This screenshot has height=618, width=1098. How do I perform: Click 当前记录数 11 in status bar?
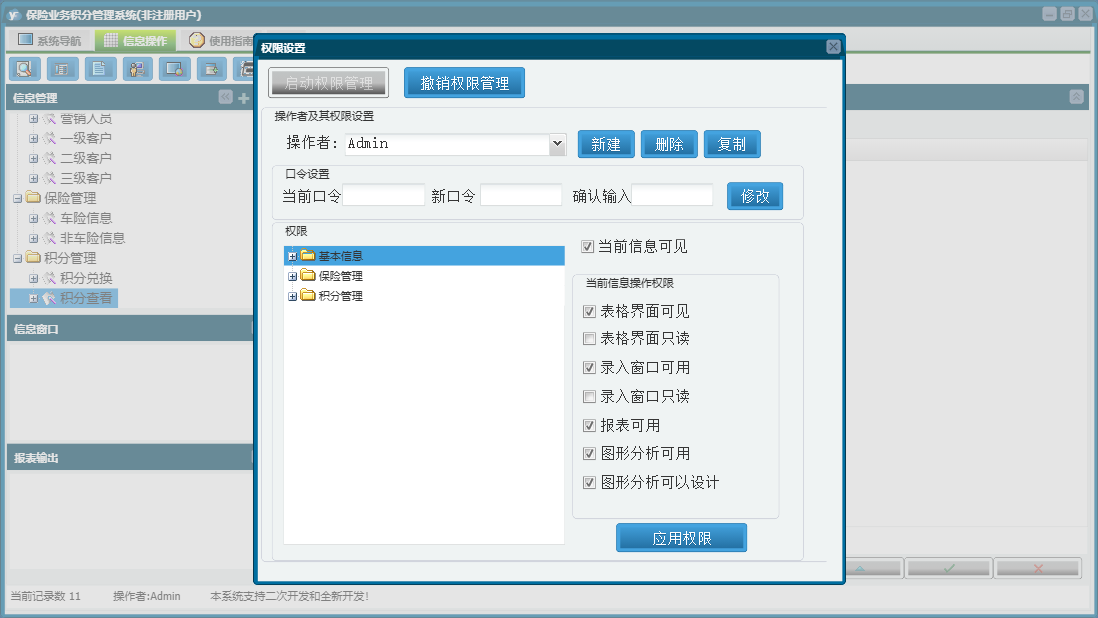[46, 596]
